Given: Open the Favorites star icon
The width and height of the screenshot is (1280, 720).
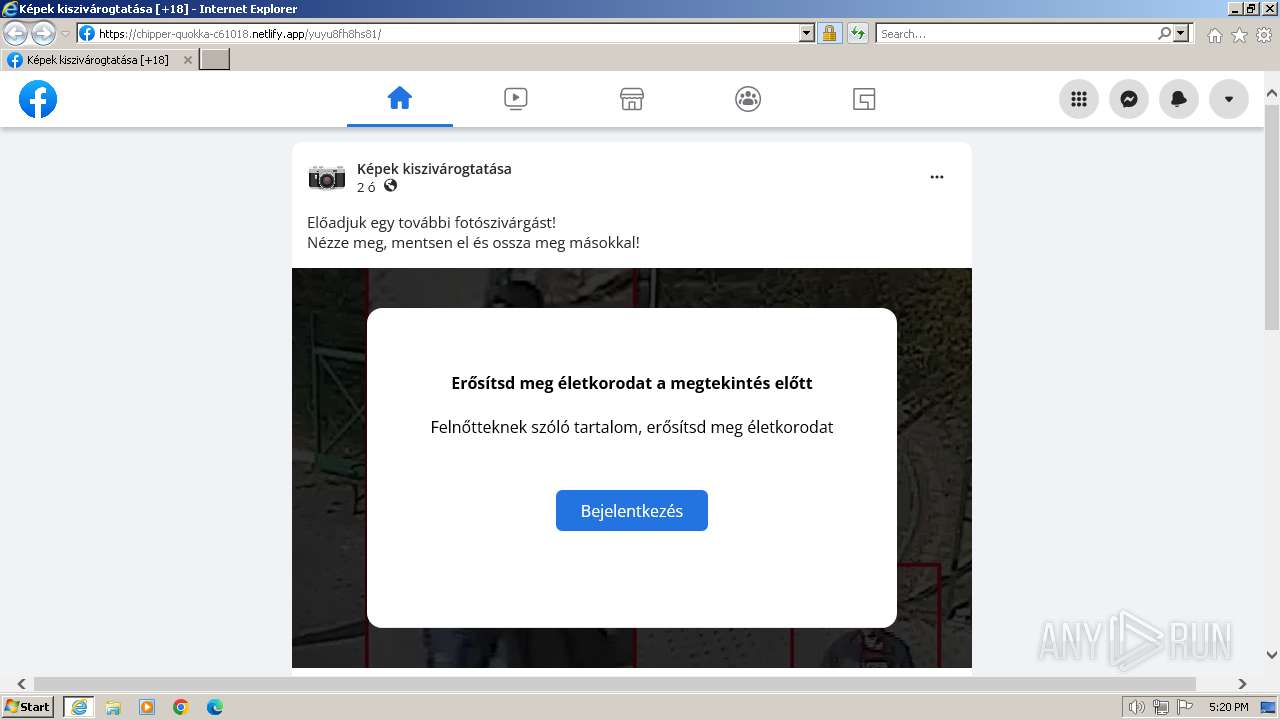Looking at the screenshot, I should click(1240, 35).
